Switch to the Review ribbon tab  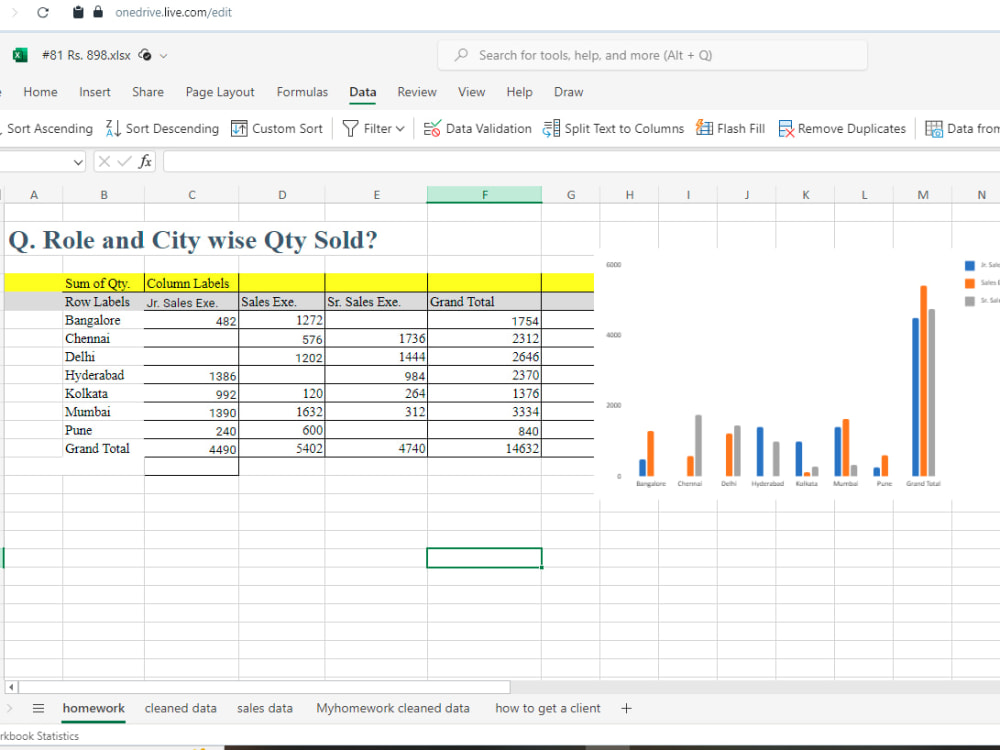pyautogui.click(x=417, y=92)
